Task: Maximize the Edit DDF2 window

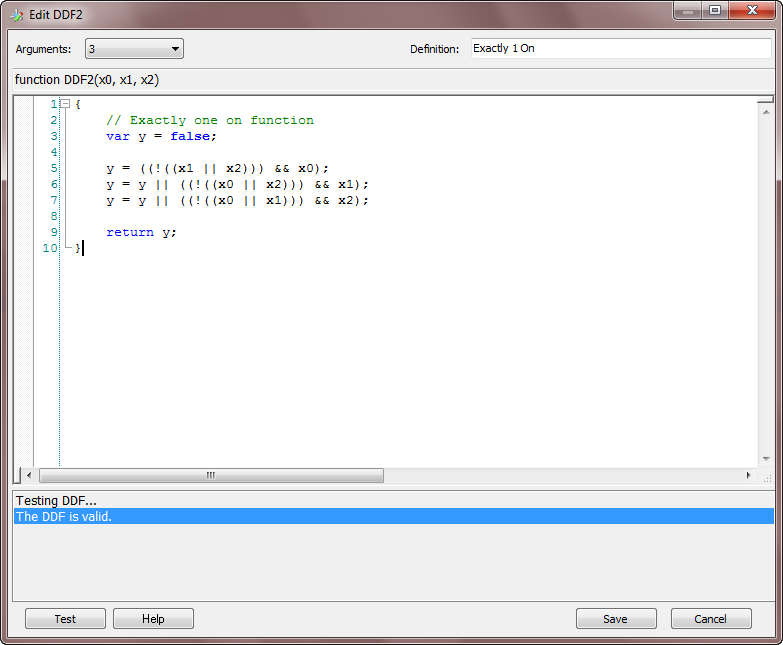Action: 714,11
